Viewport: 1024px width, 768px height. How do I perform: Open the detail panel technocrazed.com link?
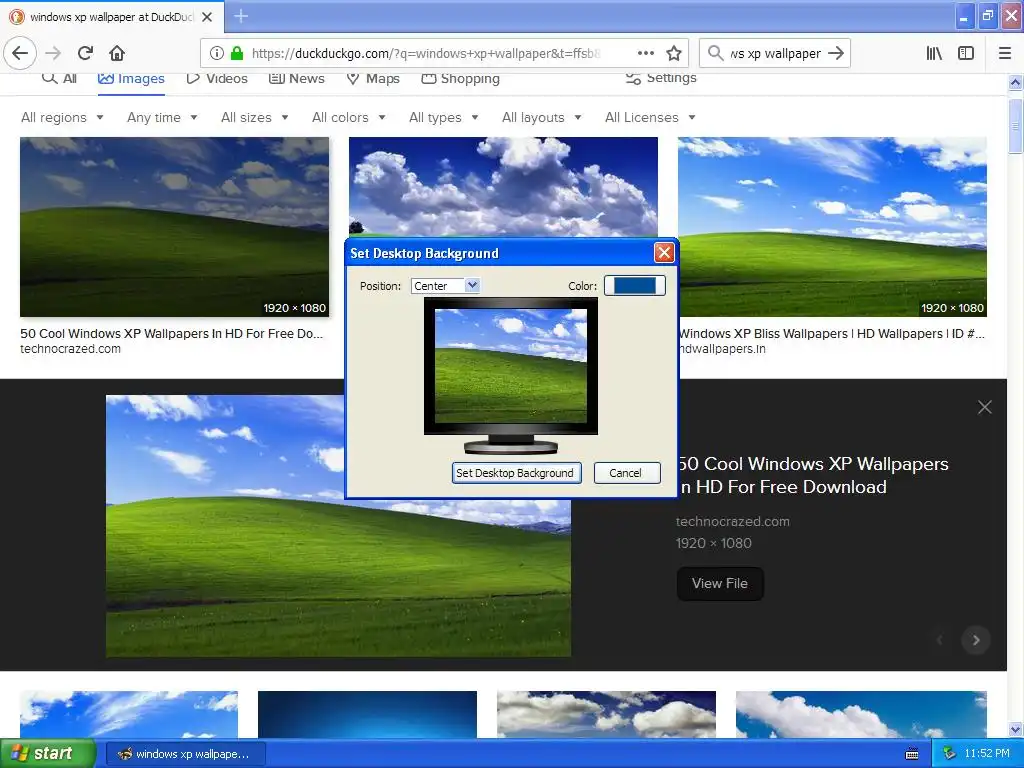pyautogui.click(x=733, y=521)
